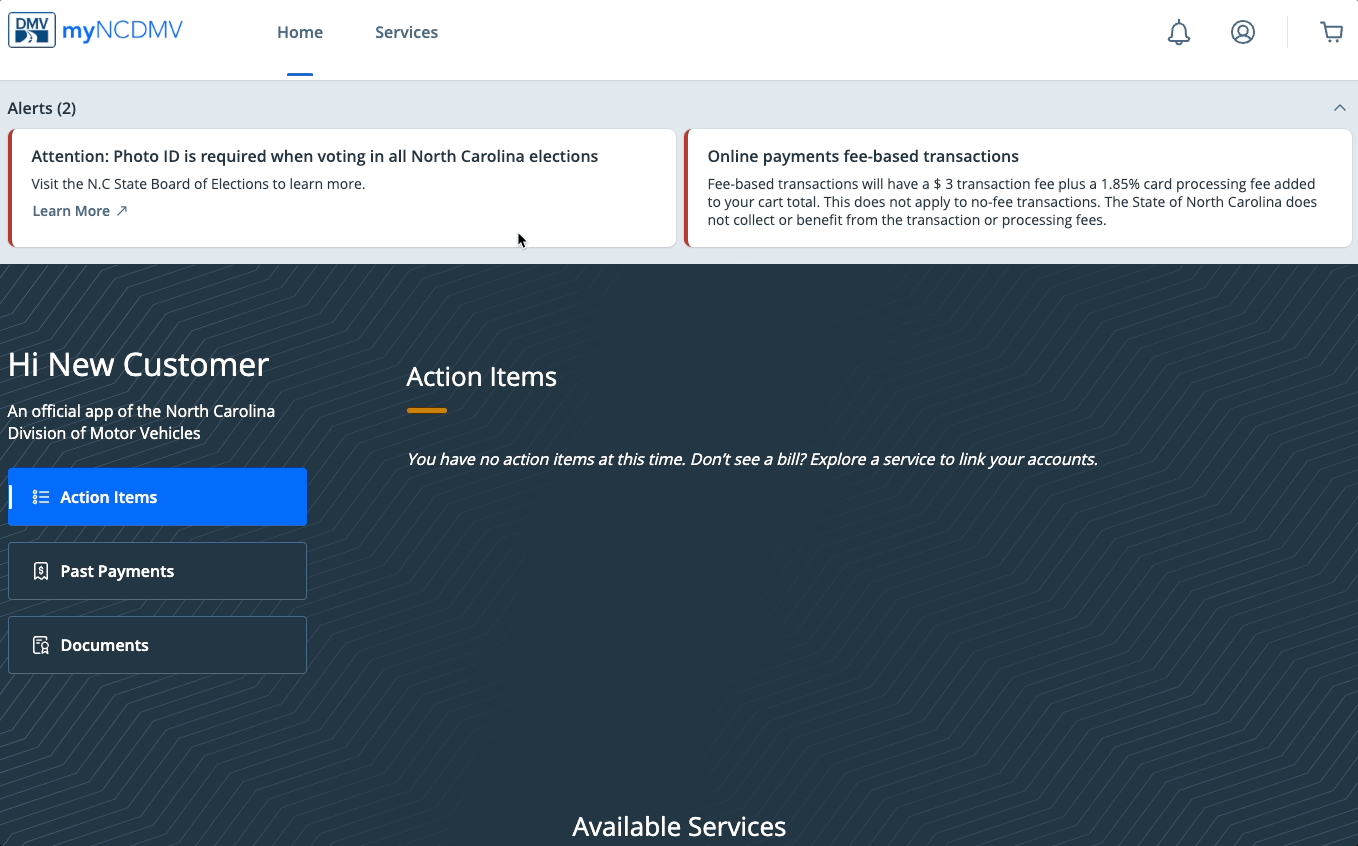Open the notifications bell icon
1358x846 pixels.
[x=1179, y=33]
